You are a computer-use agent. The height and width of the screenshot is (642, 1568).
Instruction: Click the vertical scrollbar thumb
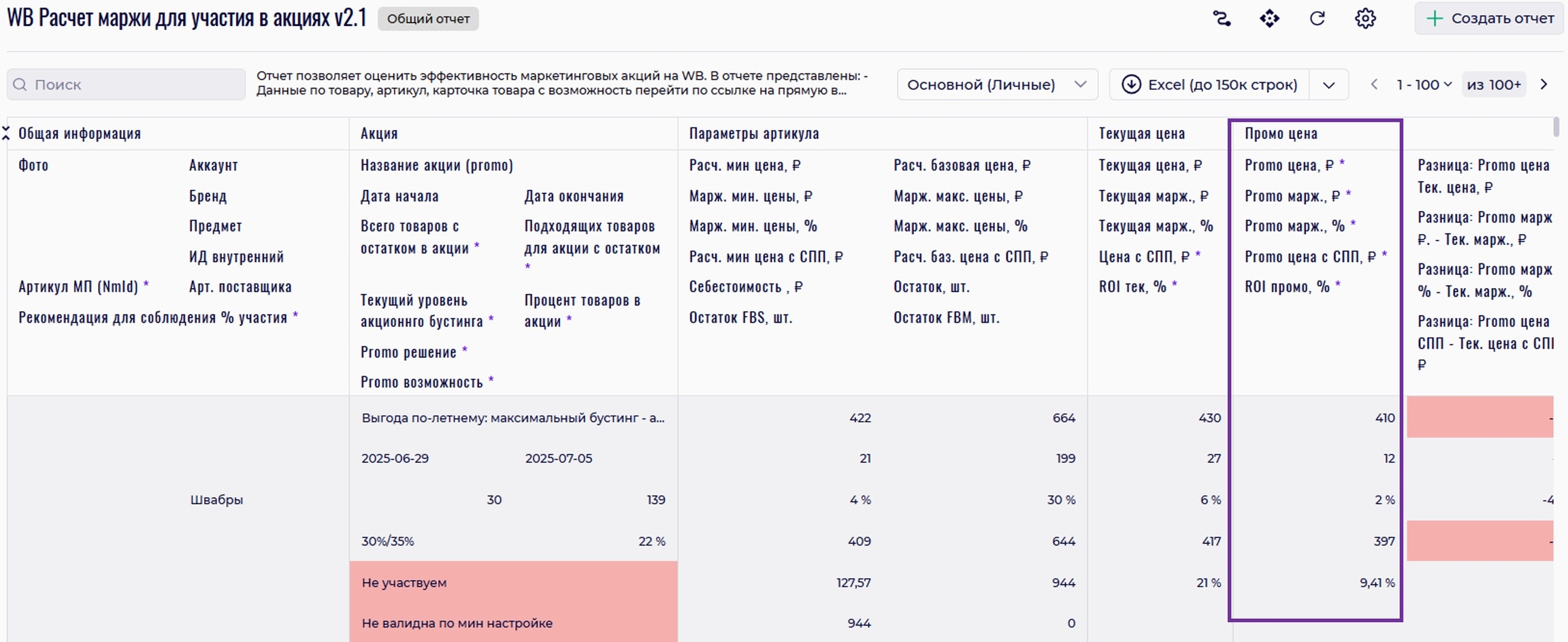tap(1556, 127)
